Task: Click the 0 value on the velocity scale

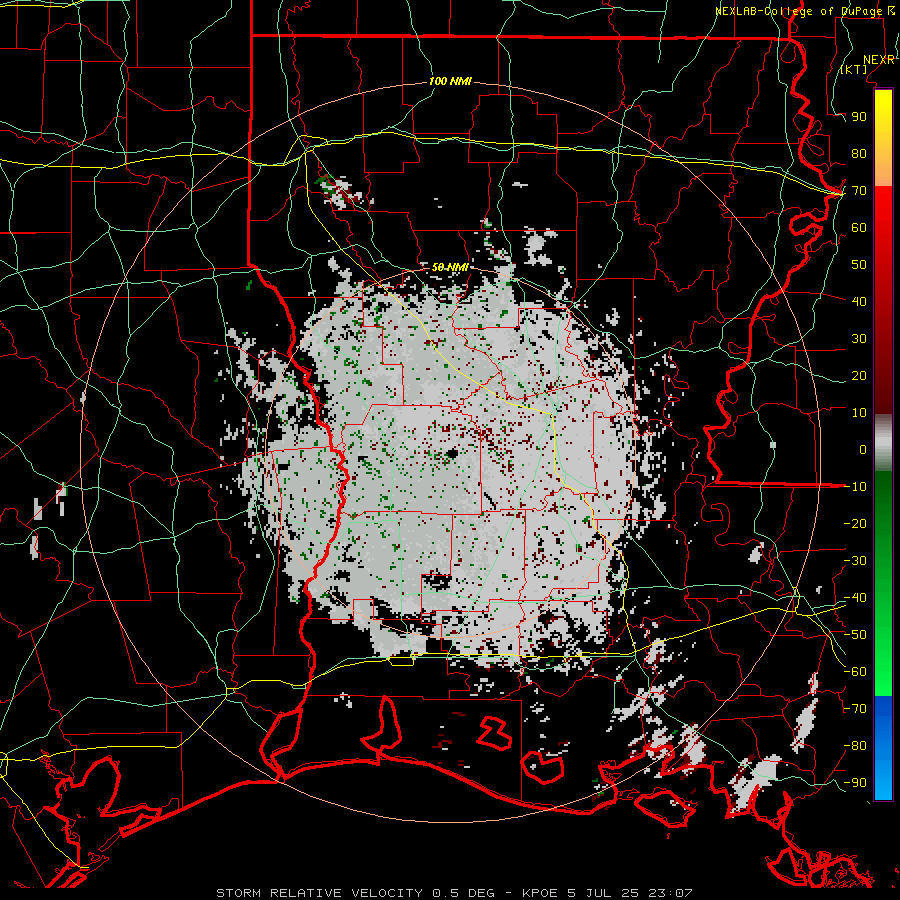Action: 863,450
